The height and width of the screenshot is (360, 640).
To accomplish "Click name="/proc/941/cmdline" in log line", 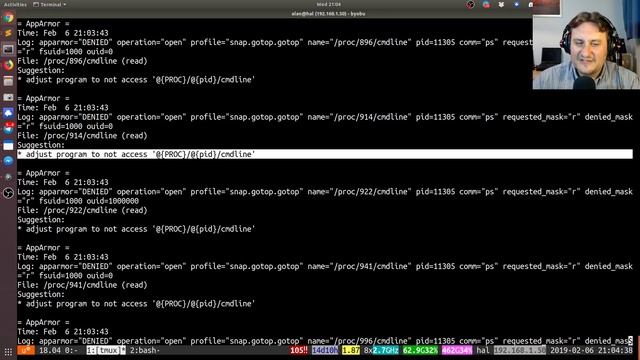I will click(x=359, y=267).
